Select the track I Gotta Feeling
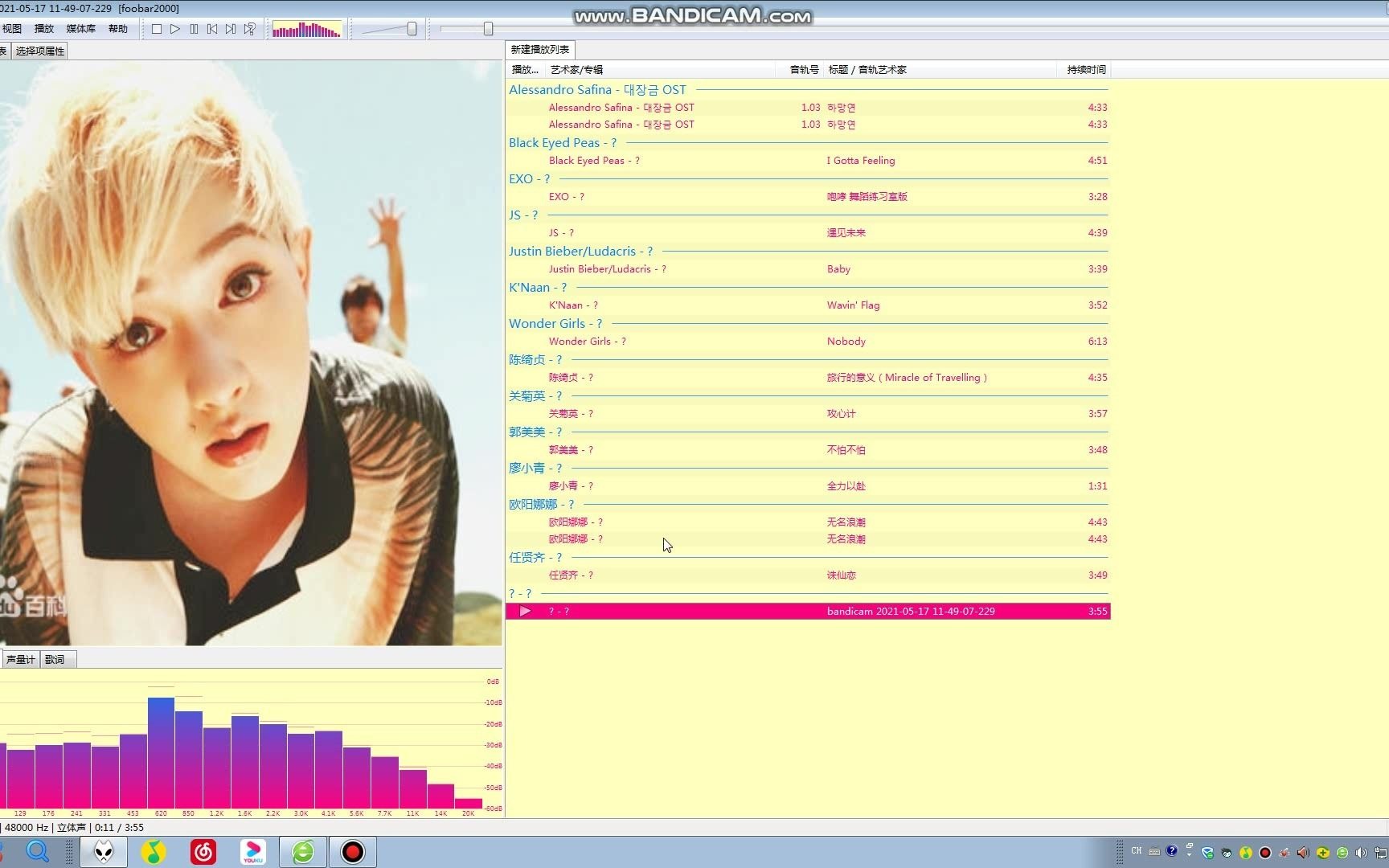The image size is (1389, 868). (808, 161)
